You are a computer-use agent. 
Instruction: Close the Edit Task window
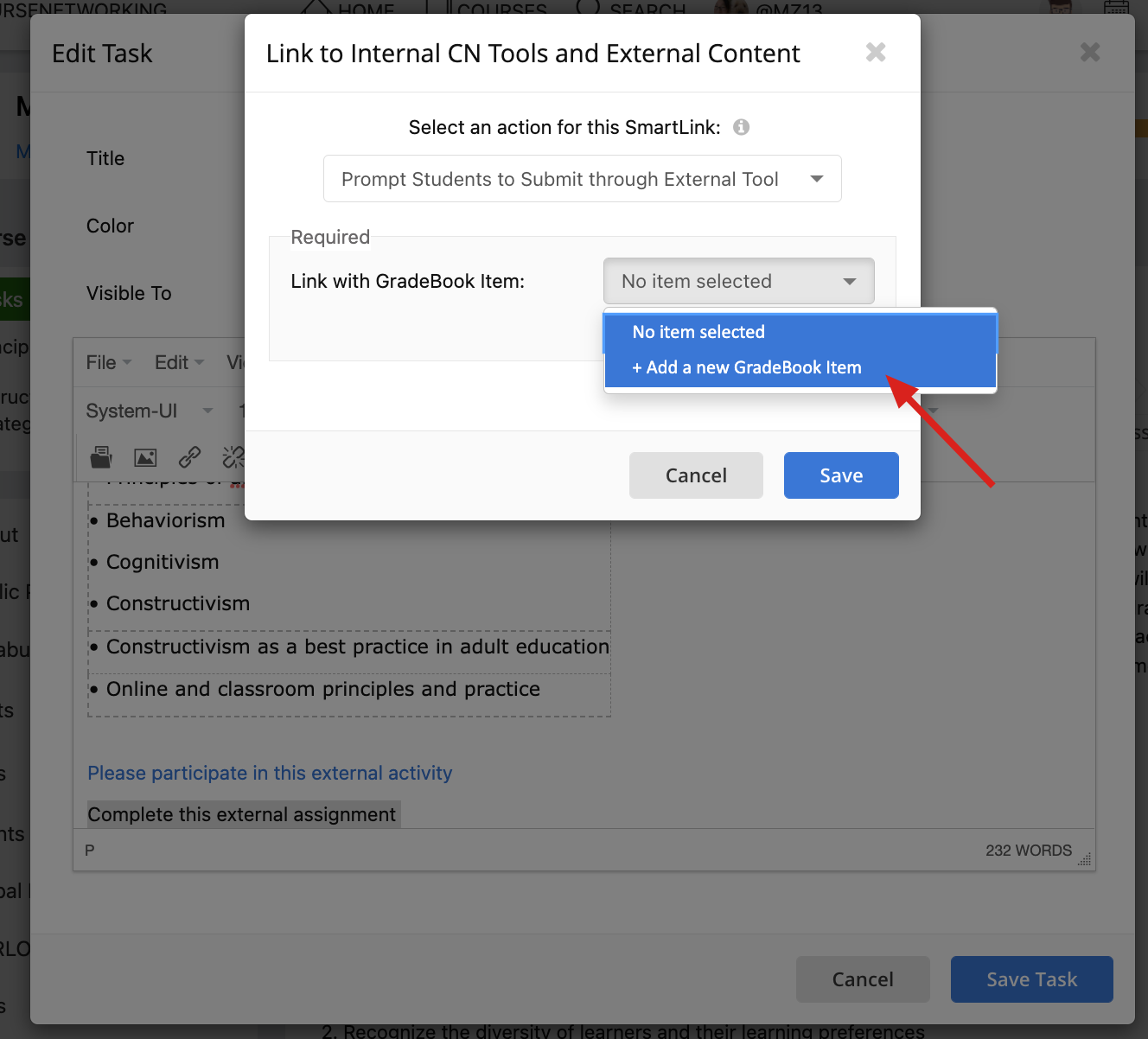click(1090, 53)
